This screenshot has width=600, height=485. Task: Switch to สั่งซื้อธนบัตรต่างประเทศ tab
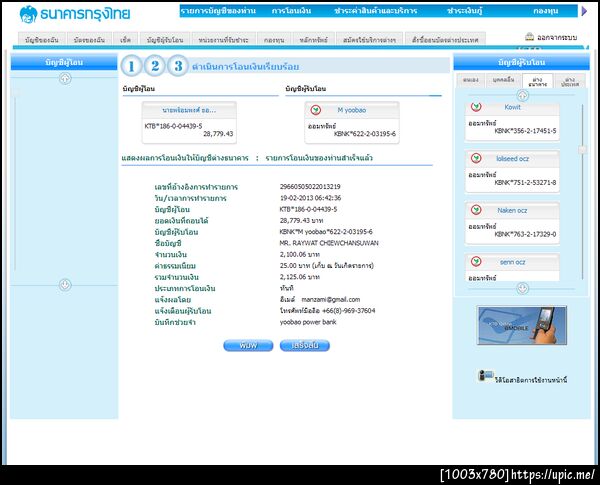[445, 39]
